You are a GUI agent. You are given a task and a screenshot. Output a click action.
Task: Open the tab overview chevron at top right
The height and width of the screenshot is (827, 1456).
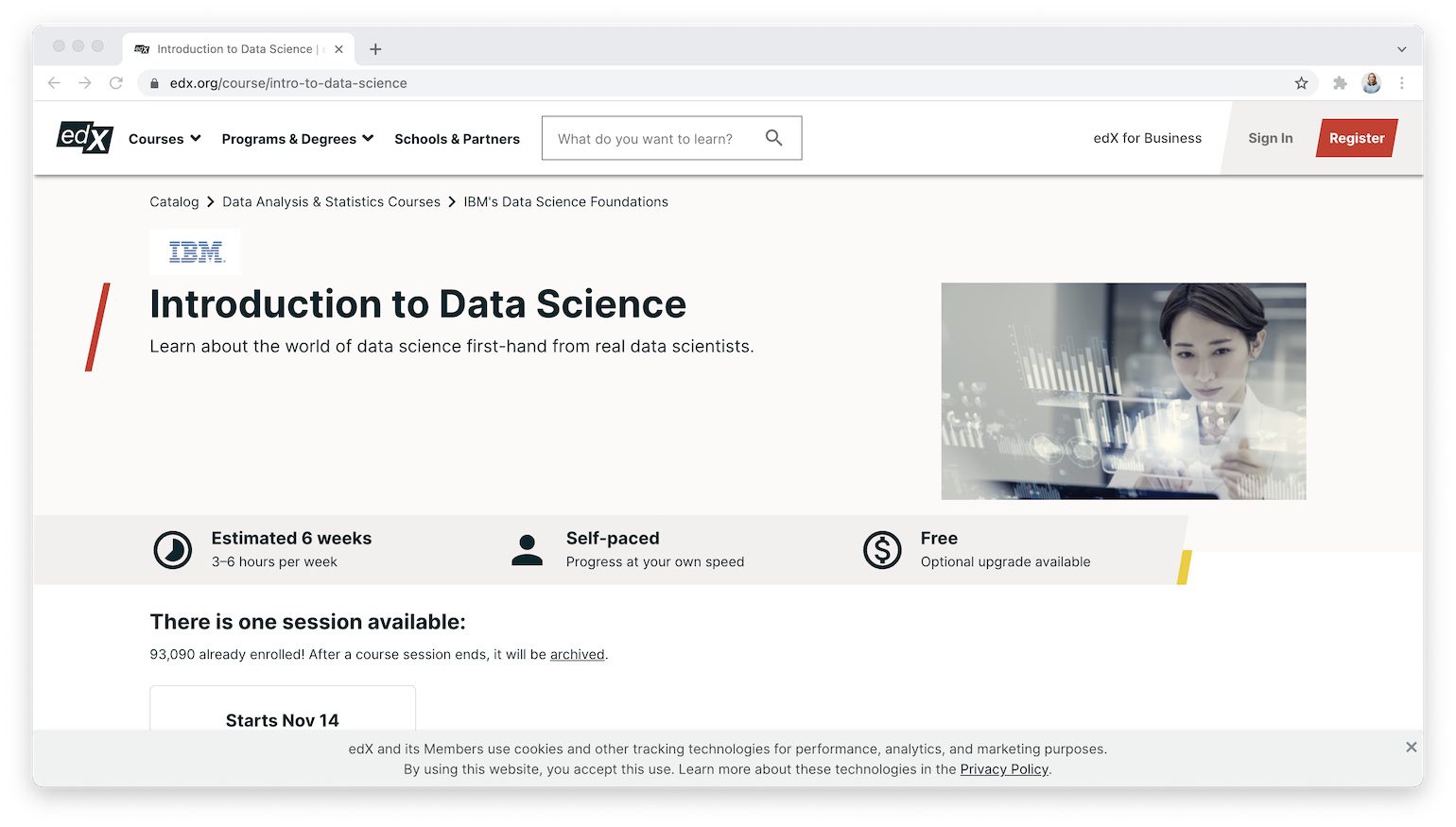(x=1401, y=48)
